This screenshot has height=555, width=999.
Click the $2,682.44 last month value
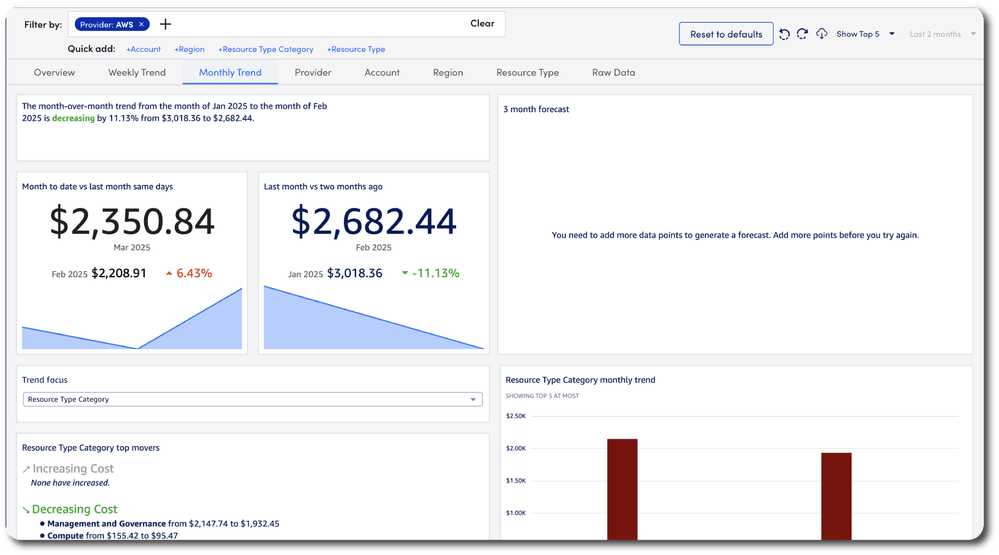pyautogui.click(x=374, y=221)
